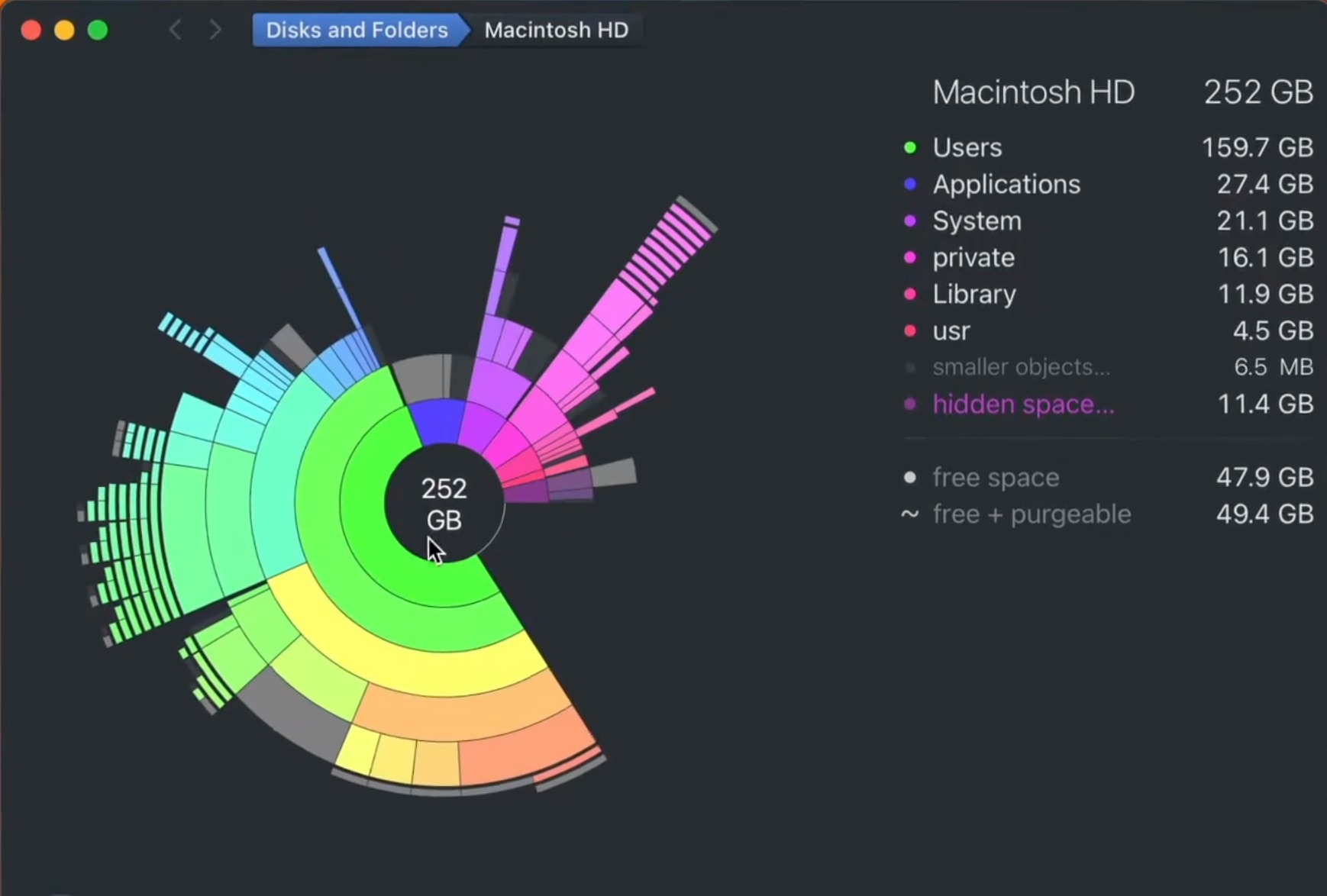The height and width of the screenshot is (896, 1327).
Task: Click the 47.9 GB free space value
Action: coord(1264,477)
